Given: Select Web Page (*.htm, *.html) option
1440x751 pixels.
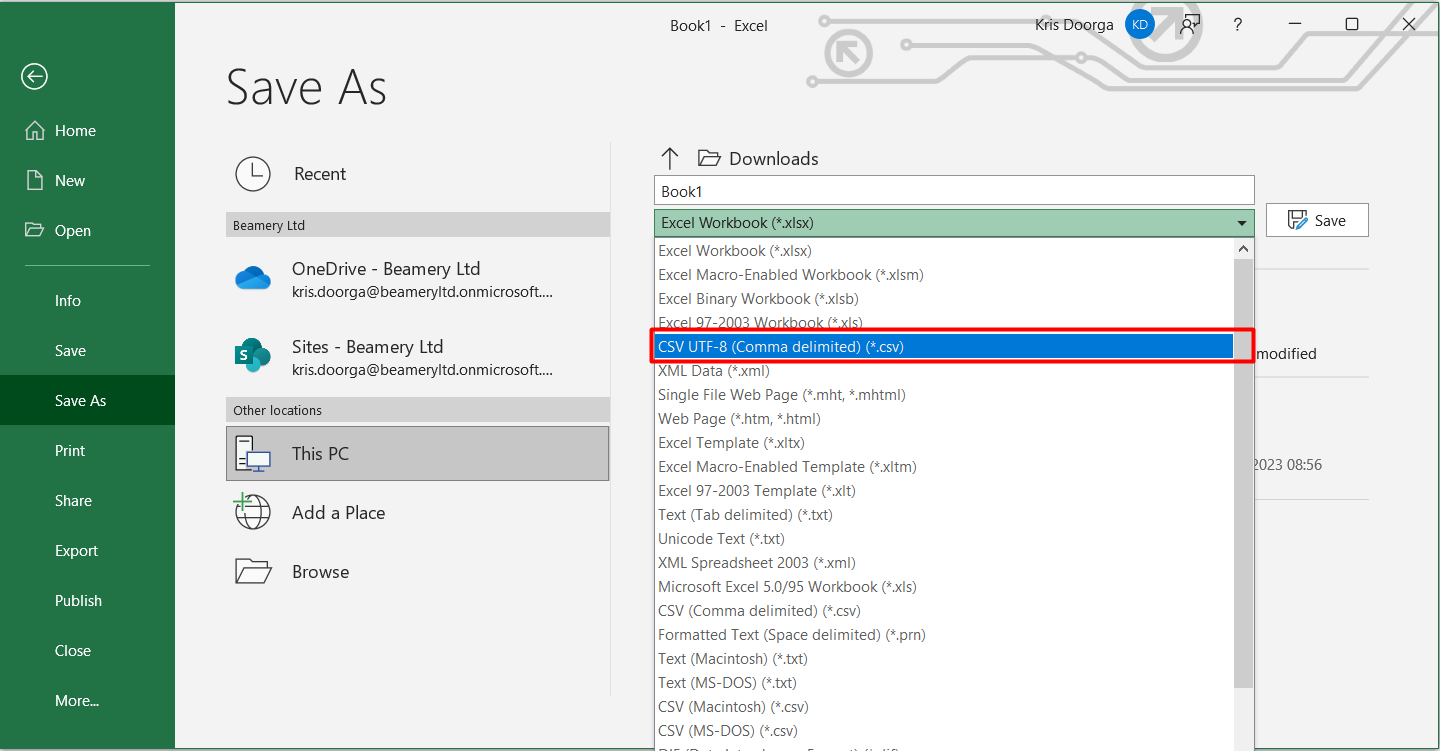Looking at the screenshot, I should [x=945, y=419].
